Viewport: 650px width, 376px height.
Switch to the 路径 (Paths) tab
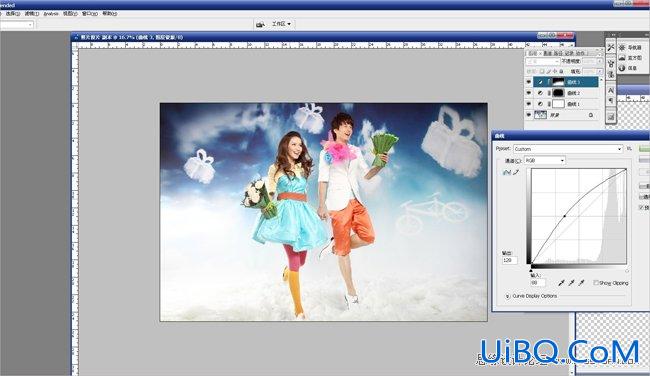pyautogui.click(x=558, y=53)
